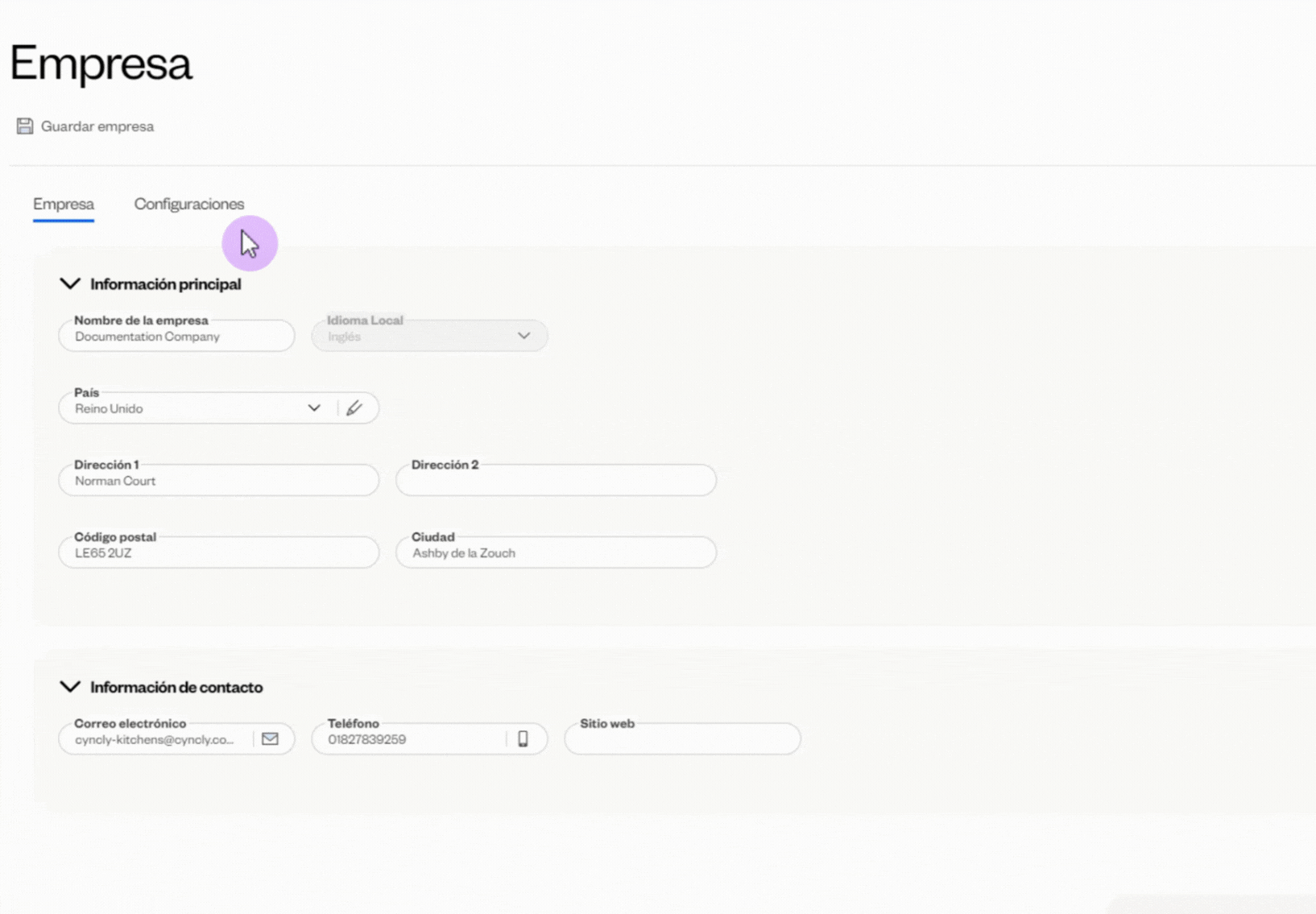Viewport: 1316px width, 914px height.
Task: Click the save disk icon
Action: [x=25, y=126]
